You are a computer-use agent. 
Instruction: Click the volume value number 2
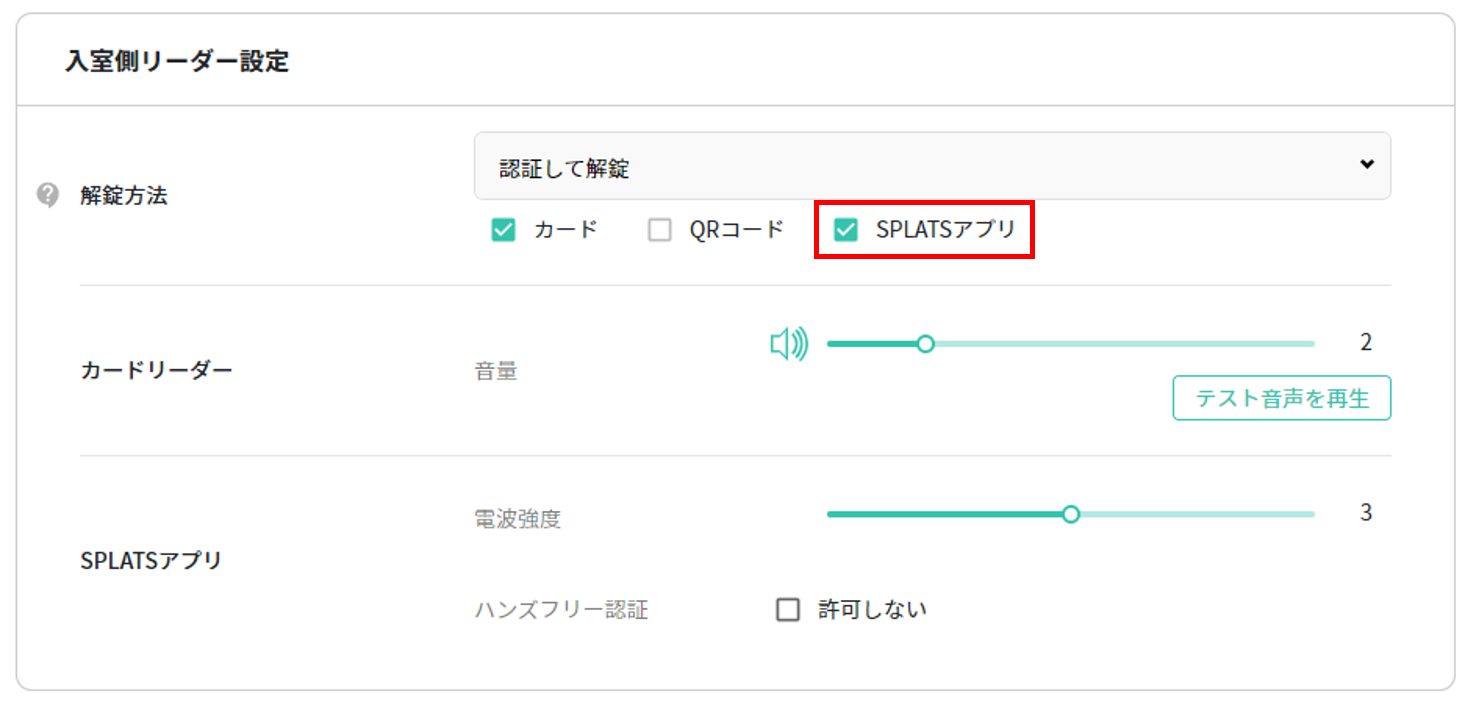[1366, 342]
